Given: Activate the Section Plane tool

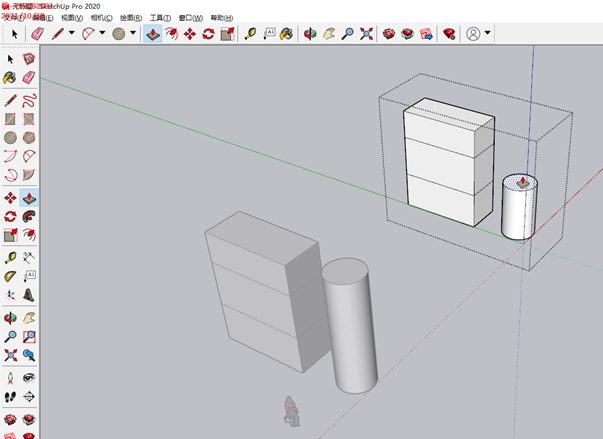Looking at the screenshot, I should (x=29, y=397).
